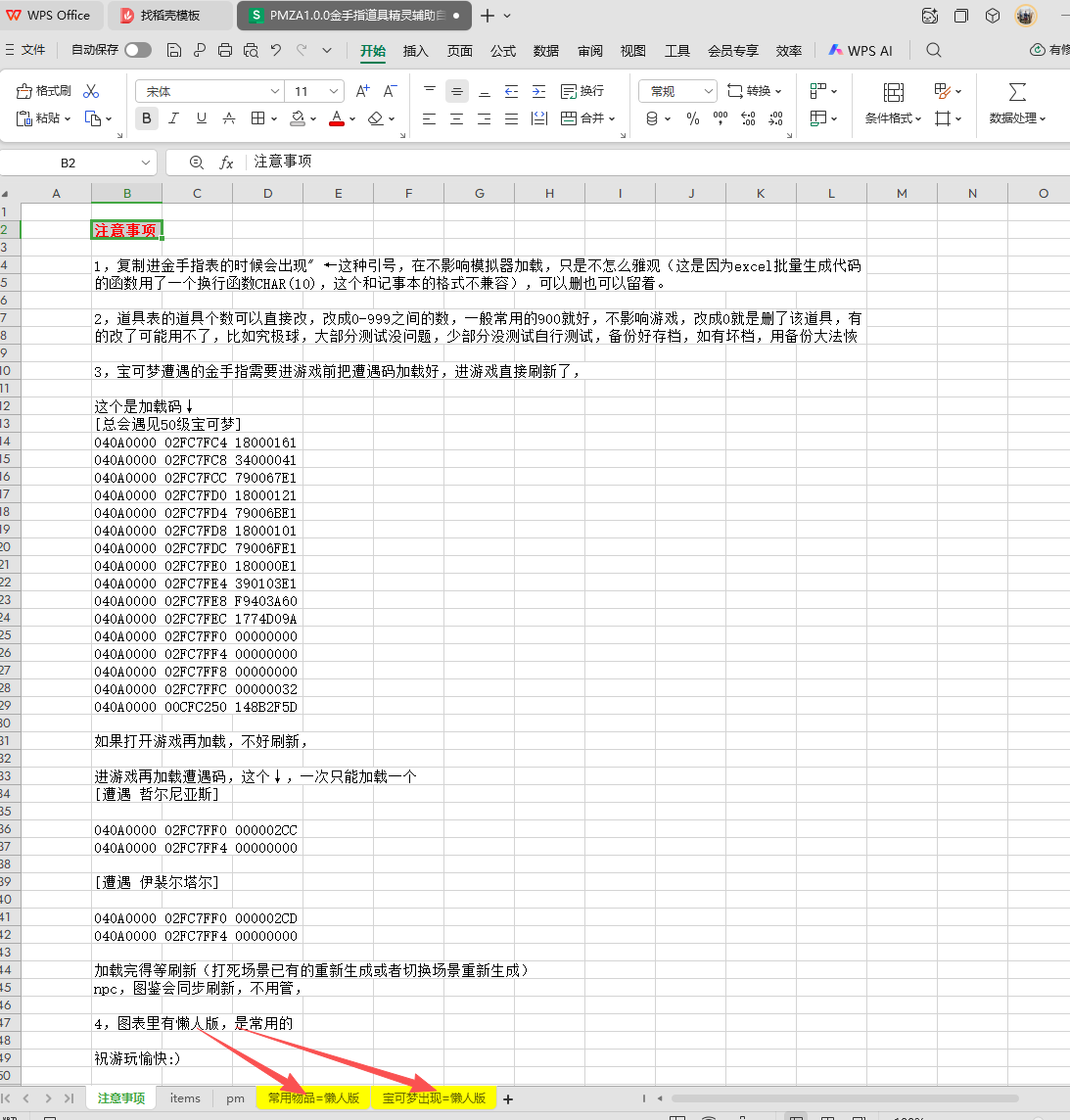Viewport: 1070px width, 1120px height.
Task: Toggle bold formatting button
Action: (147, 118)
